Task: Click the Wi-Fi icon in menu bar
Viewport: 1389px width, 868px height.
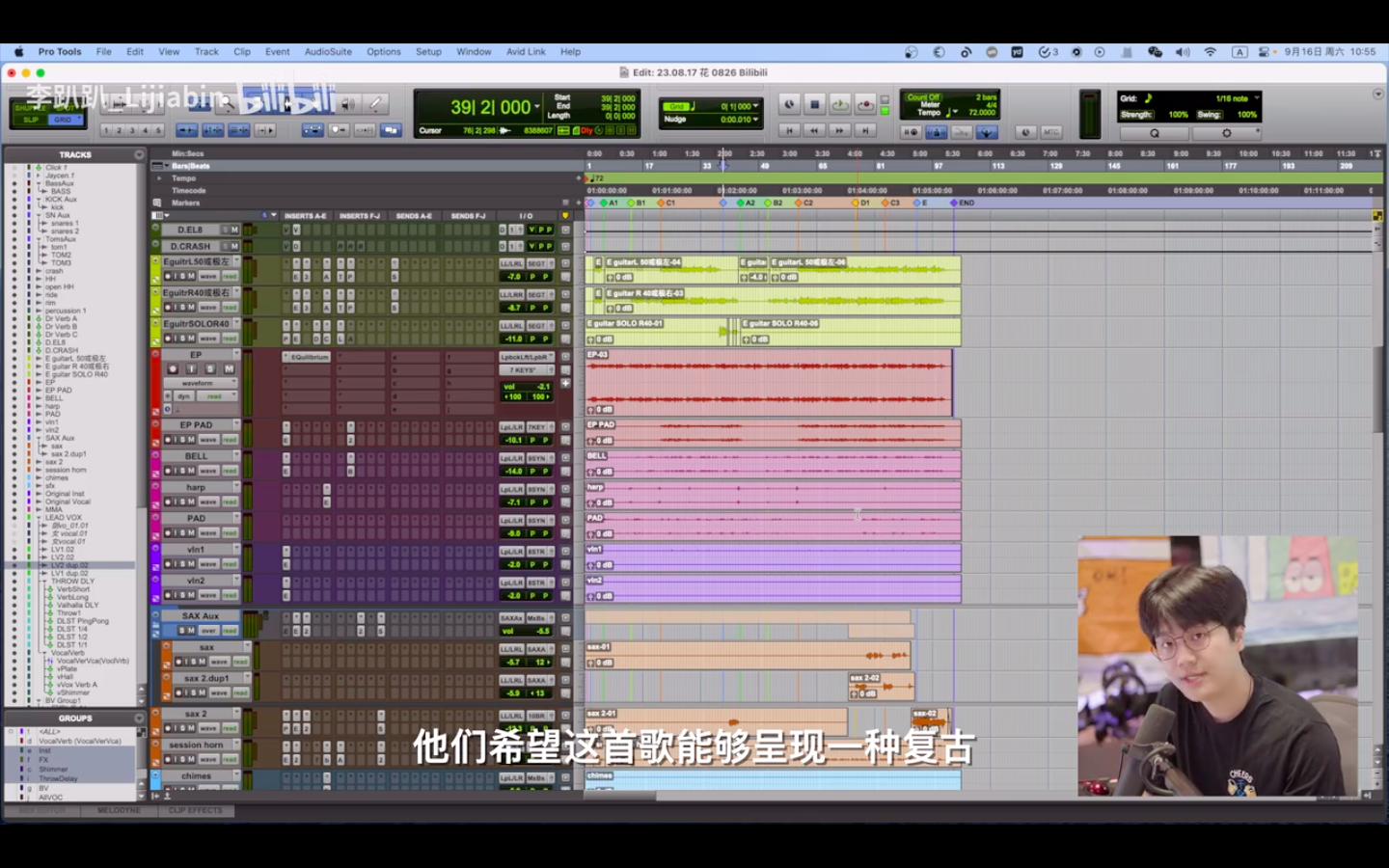Action: [1210, 52]
